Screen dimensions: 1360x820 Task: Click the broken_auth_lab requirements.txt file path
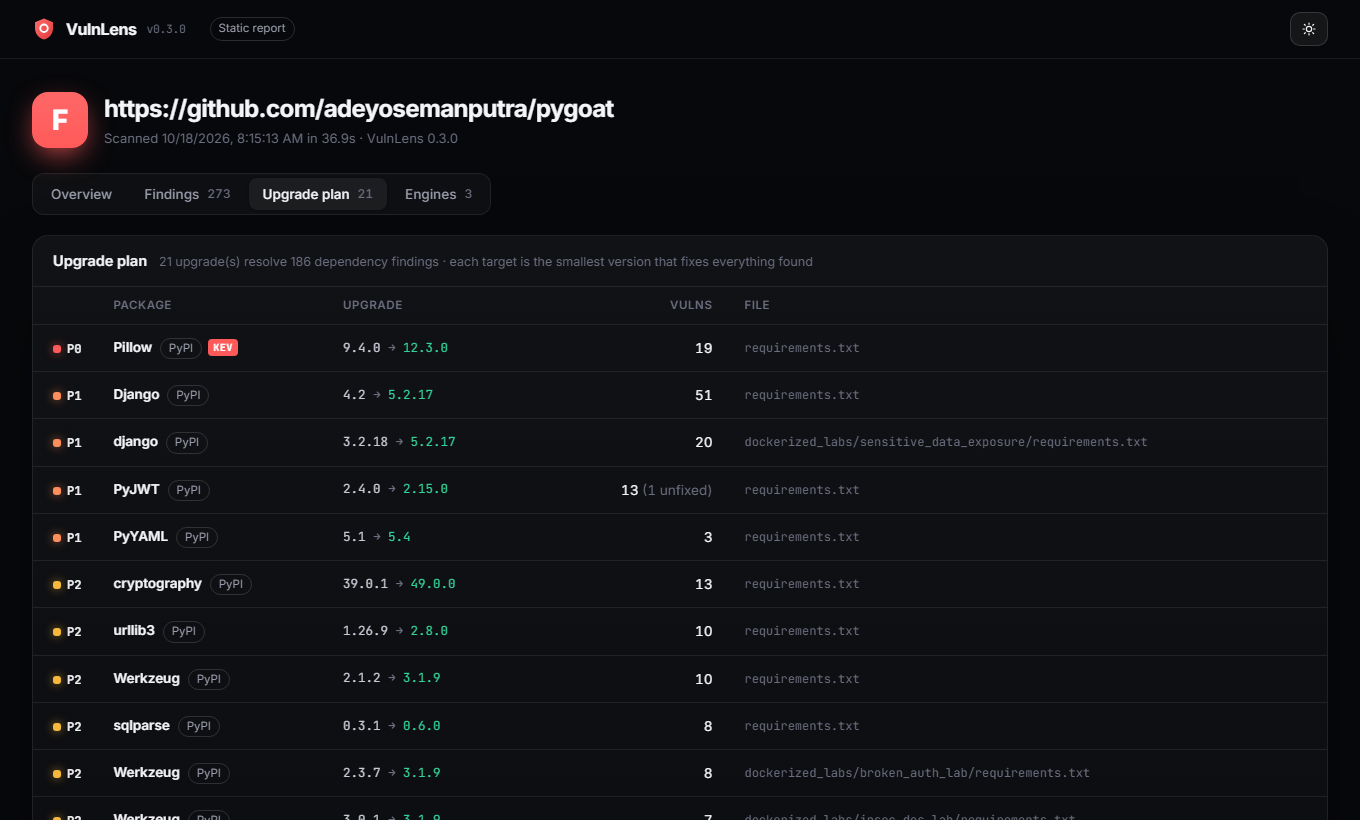917,773
